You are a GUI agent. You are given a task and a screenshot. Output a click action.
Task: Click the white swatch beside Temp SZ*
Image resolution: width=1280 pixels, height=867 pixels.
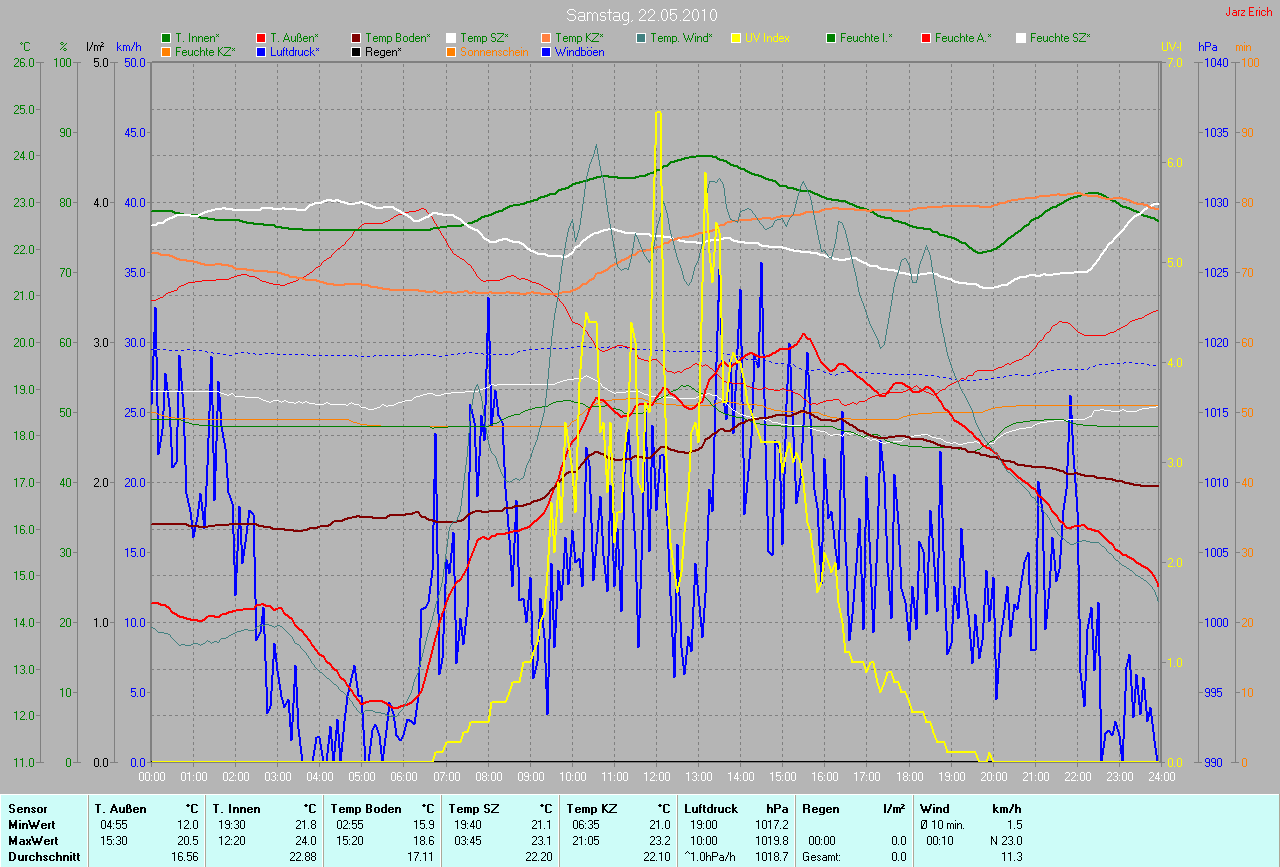tap(451, 38)
